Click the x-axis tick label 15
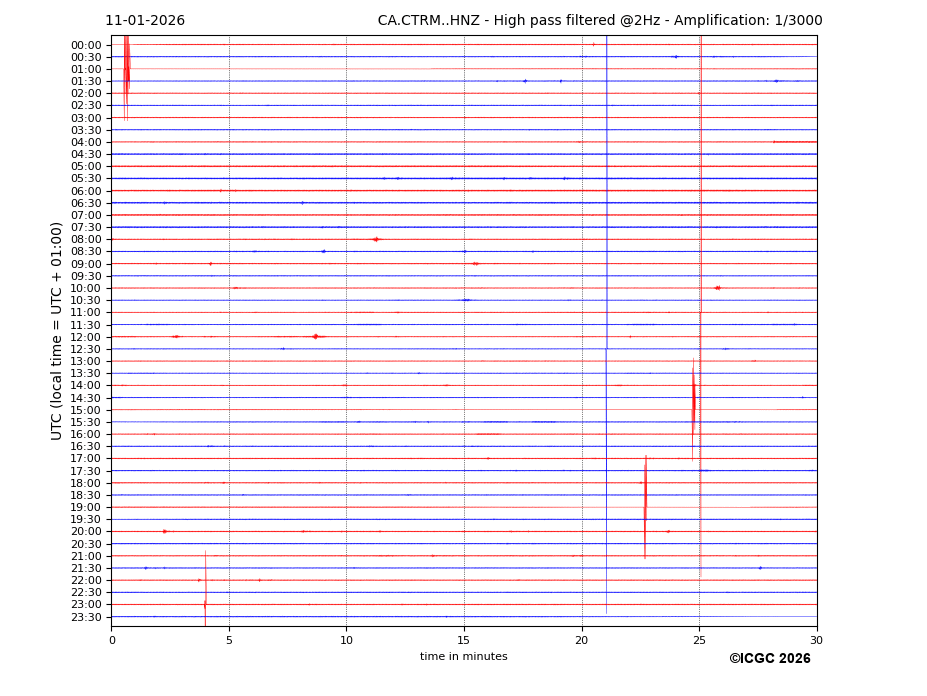 (464, 640)
